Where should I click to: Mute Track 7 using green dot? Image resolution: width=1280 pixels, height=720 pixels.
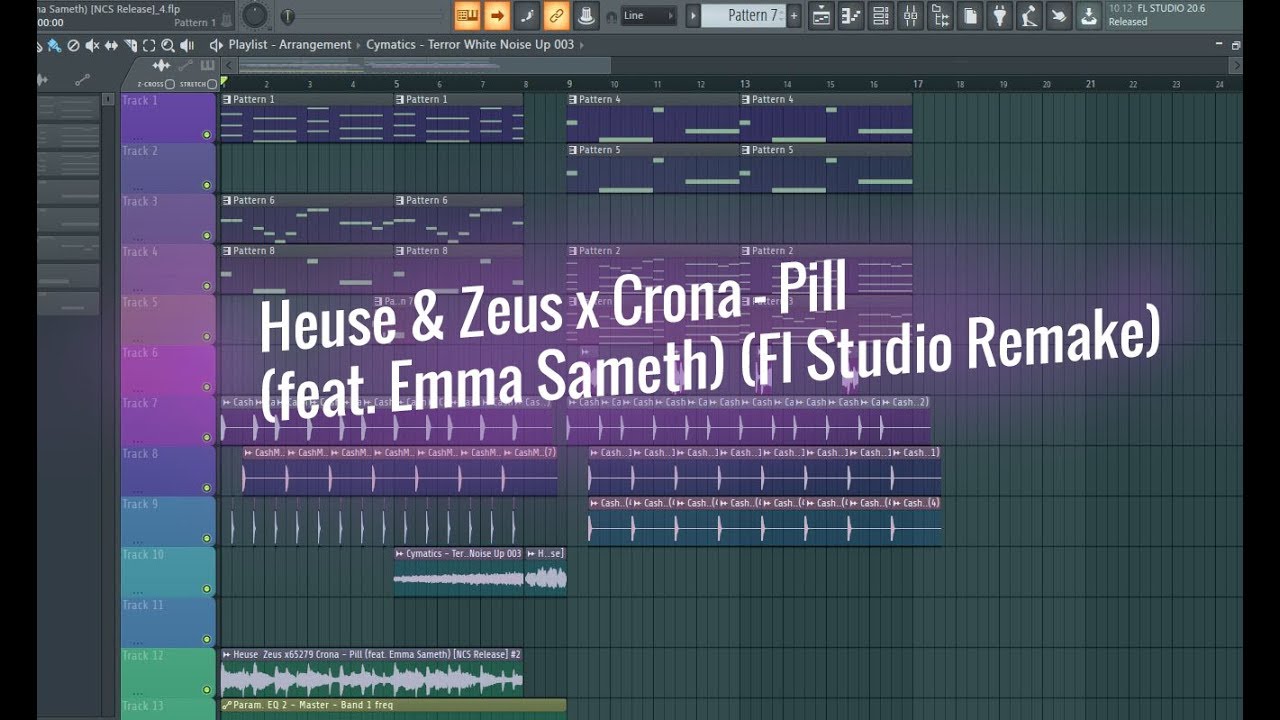point(207,437)
